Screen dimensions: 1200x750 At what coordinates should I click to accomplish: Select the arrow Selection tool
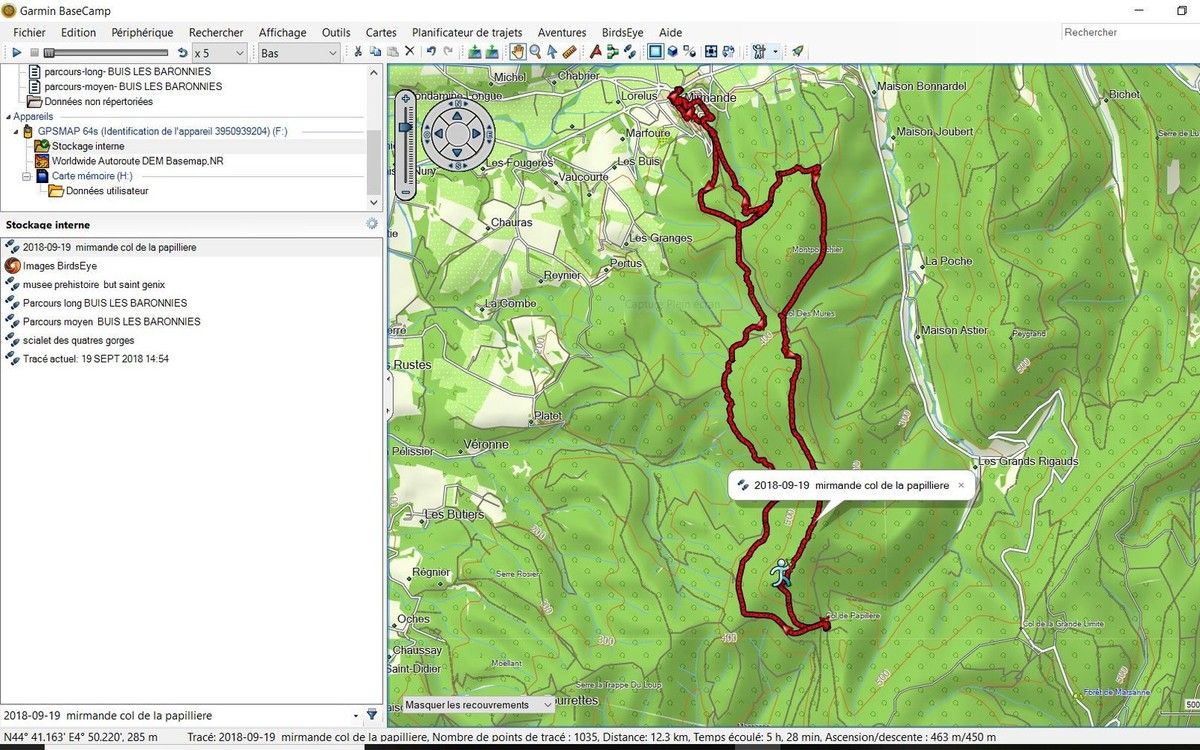[551, 52]
